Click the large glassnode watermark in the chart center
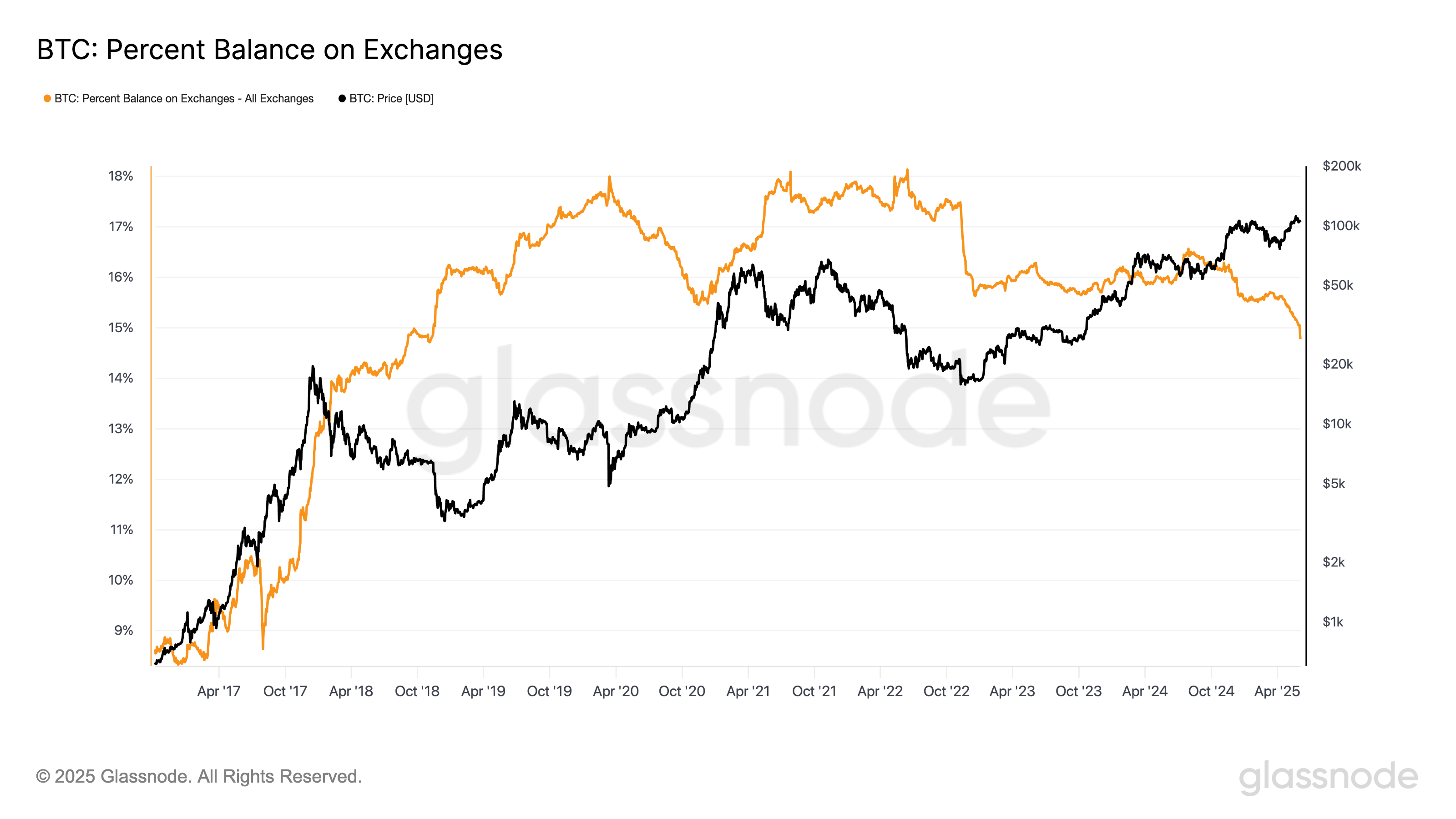 coord(728,404)
